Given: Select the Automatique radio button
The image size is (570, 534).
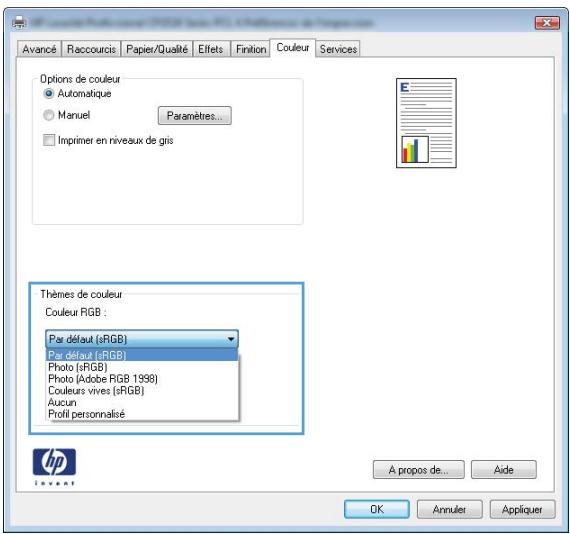Looking at the screenshot, I should [x=49, y=94].
